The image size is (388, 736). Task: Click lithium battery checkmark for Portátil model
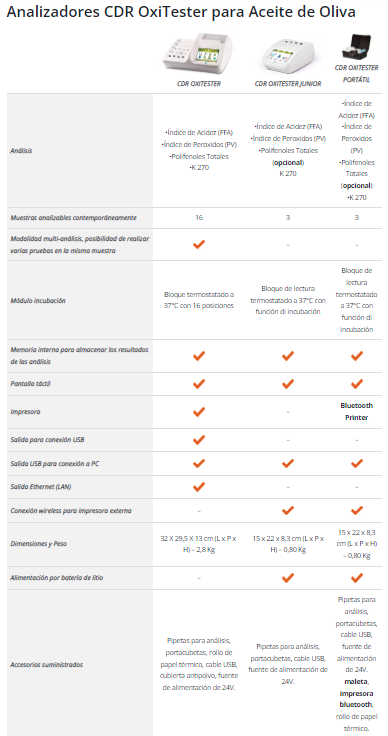click(x=357, y=577)
